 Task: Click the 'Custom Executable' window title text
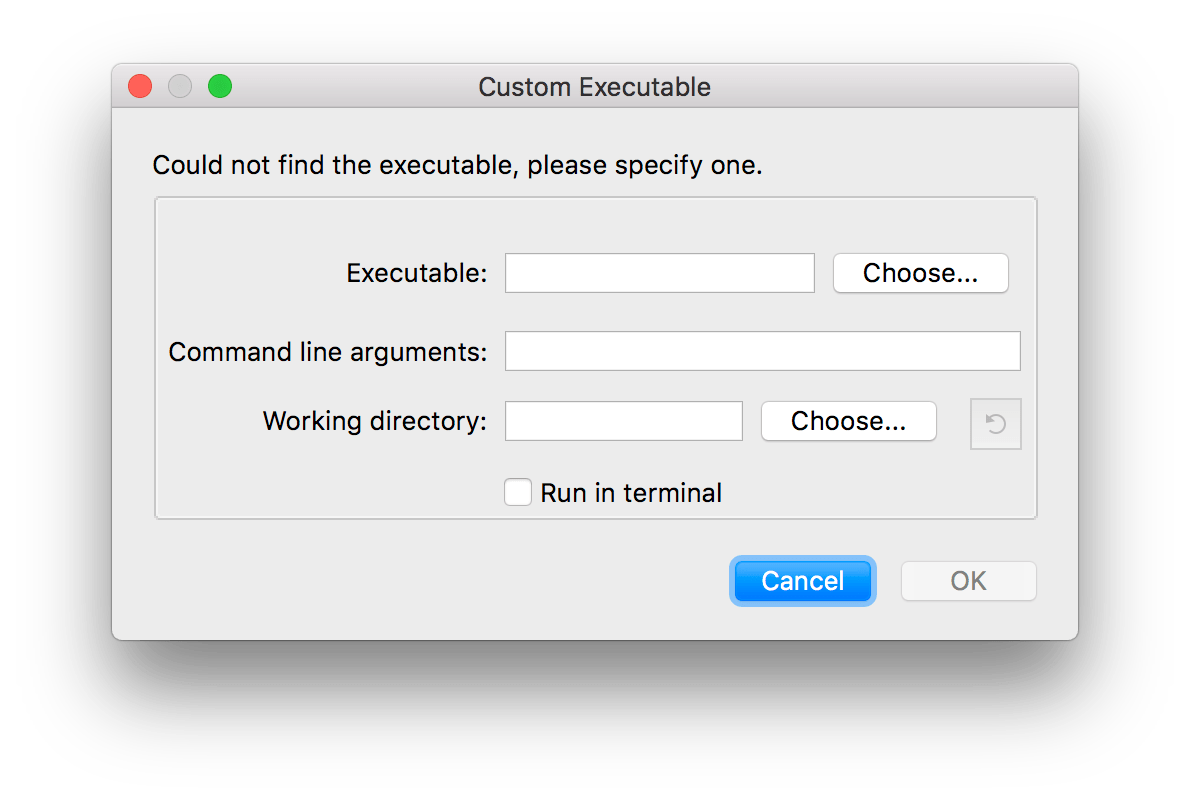click(594, 87)
